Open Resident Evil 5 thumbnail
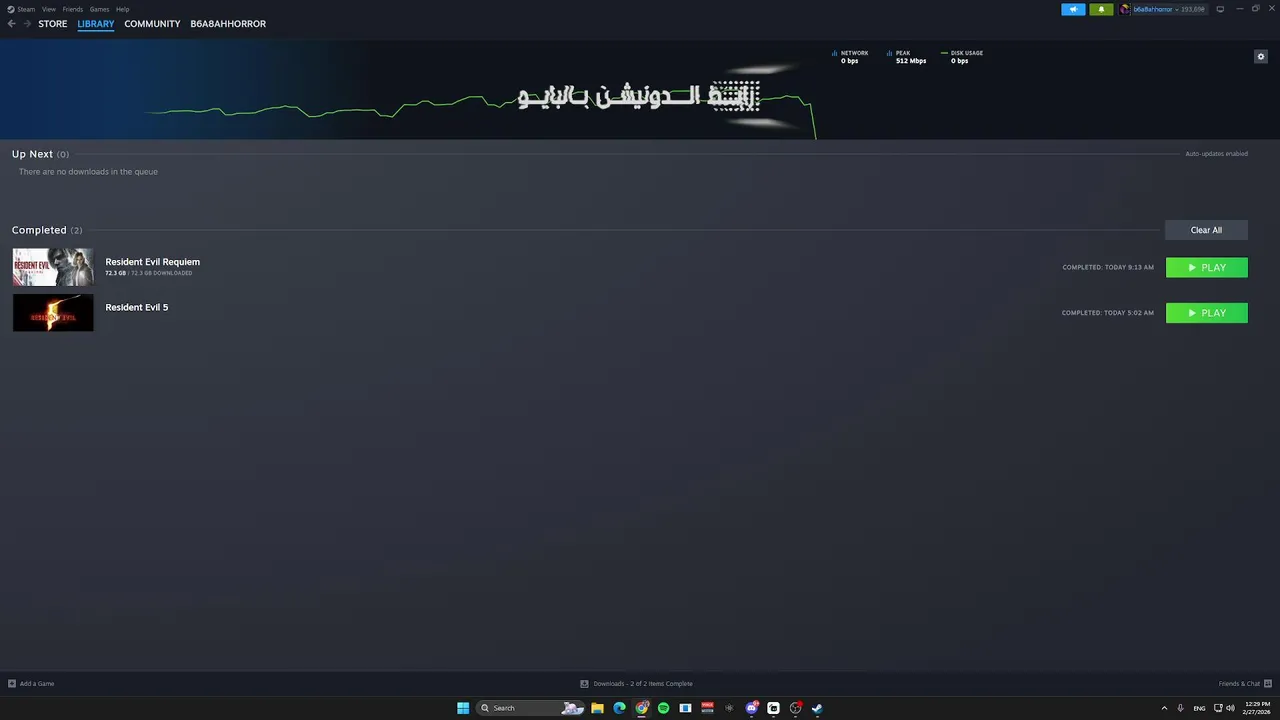 coord(53,313)
